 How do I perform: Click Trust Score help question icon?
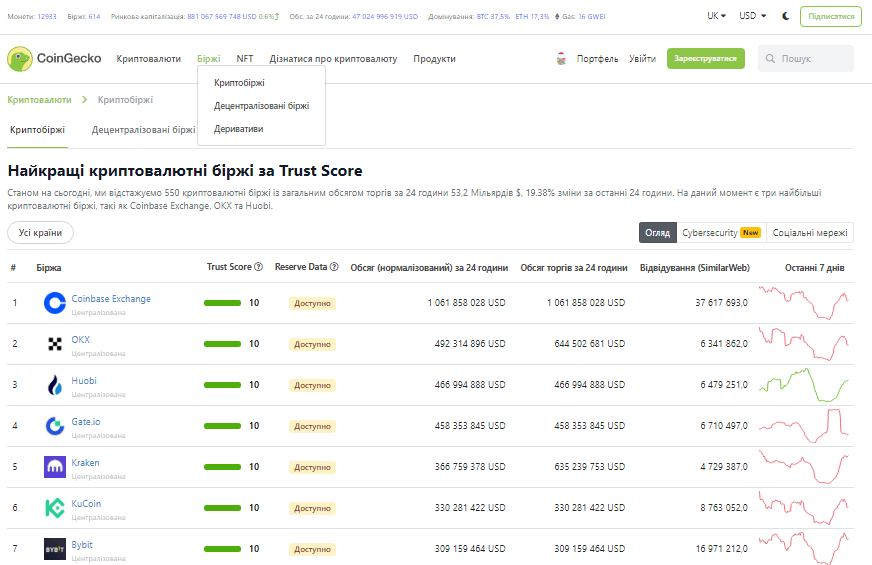point(258,267)
